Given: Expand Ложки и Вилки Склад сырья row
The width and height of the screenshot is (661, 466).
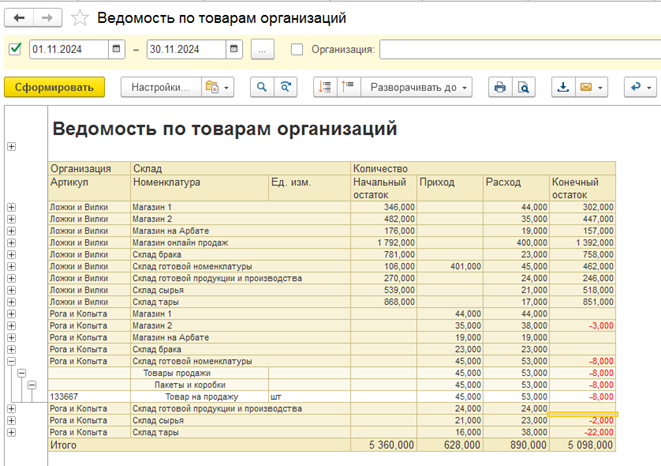Looking at the screenshot, I should 11,290.
